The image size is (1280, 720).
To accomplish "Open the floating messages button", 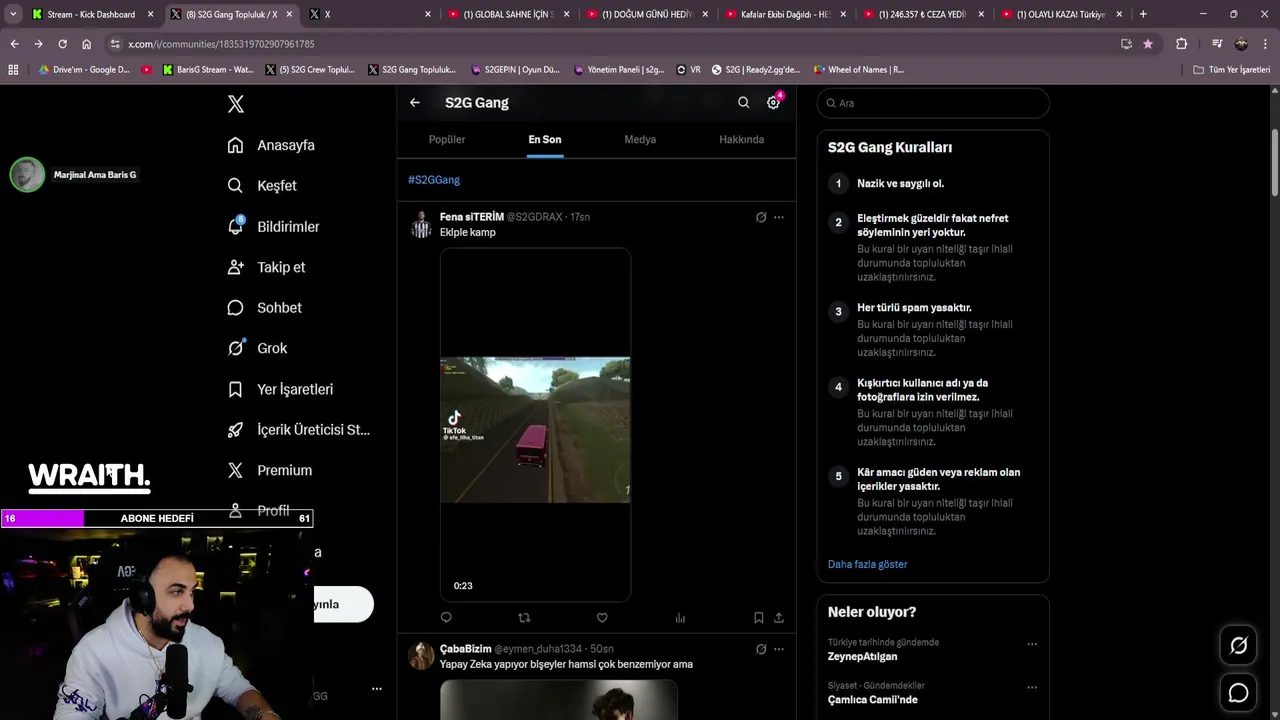I will (x=1238, y=692).
